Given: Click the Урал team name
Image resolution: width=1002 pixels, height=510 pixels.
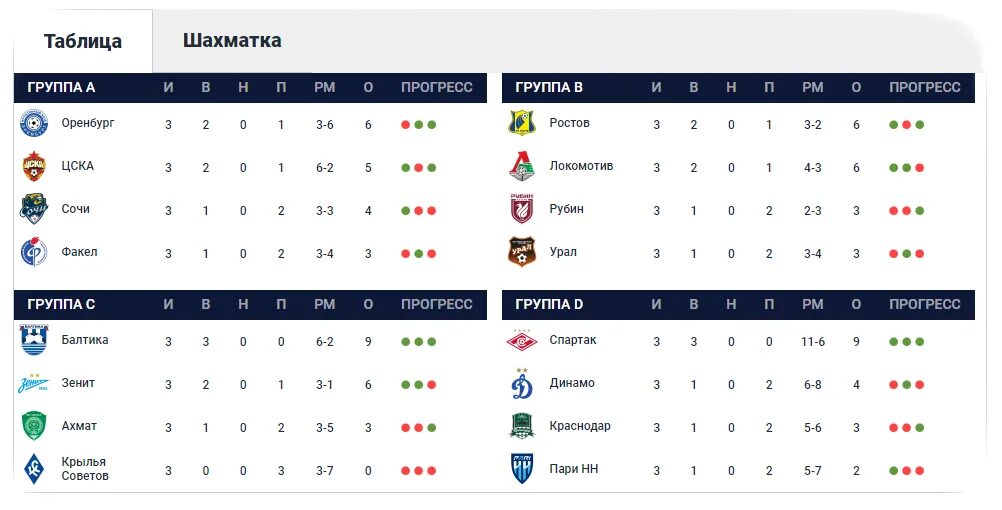Looking at the screenshot, I should point(563,252).
